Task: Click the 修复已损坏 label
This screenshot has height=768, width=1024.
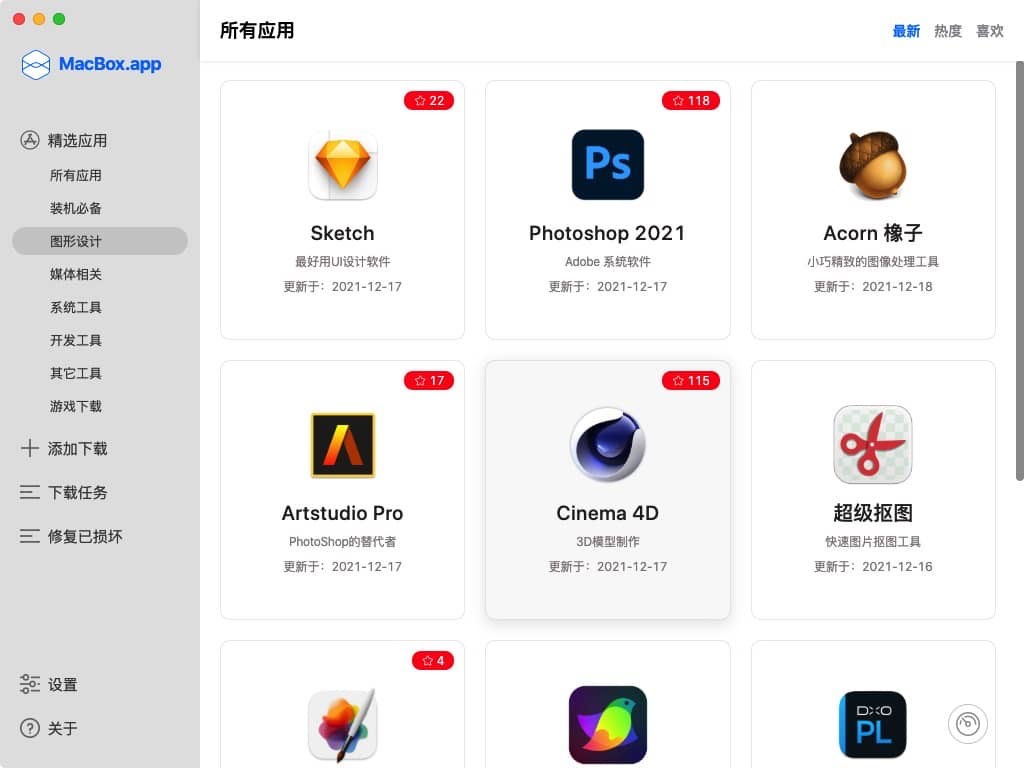Action: pos(85,536)
